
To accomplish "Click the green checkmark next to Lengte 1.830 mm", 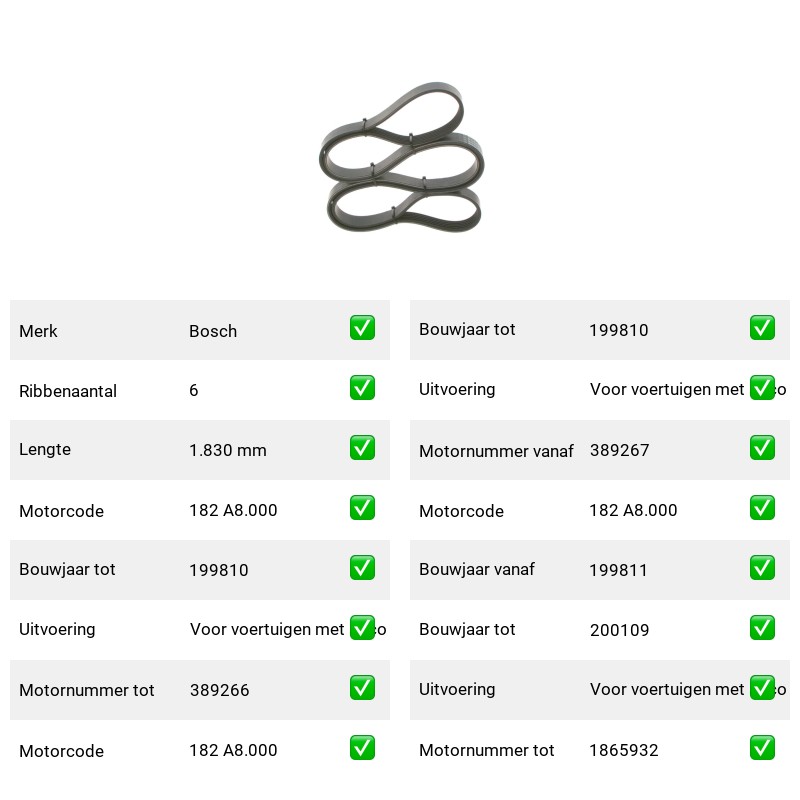I will coord(362,447).
